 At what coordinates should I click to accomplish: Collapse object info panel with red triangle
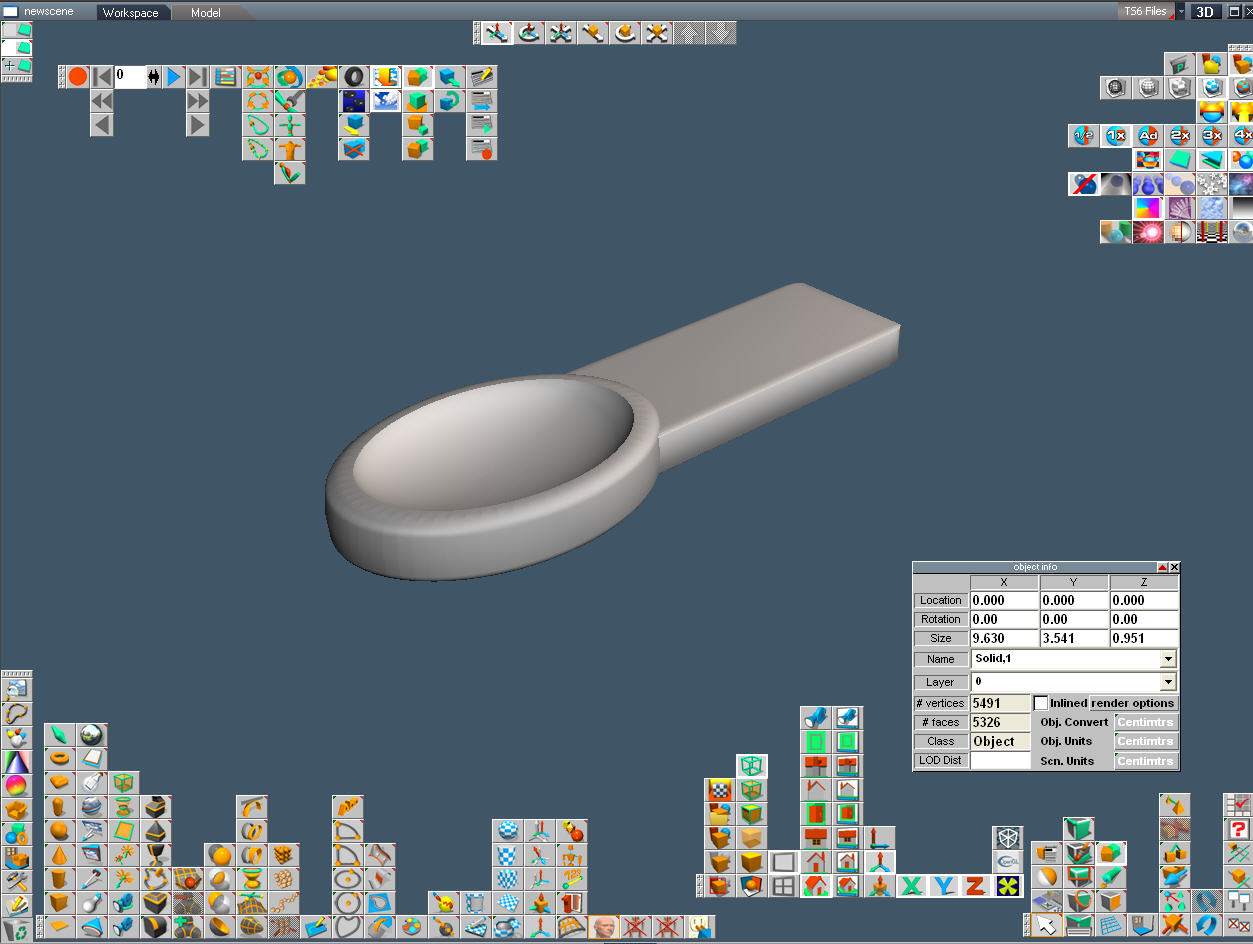coord(1163,567)
